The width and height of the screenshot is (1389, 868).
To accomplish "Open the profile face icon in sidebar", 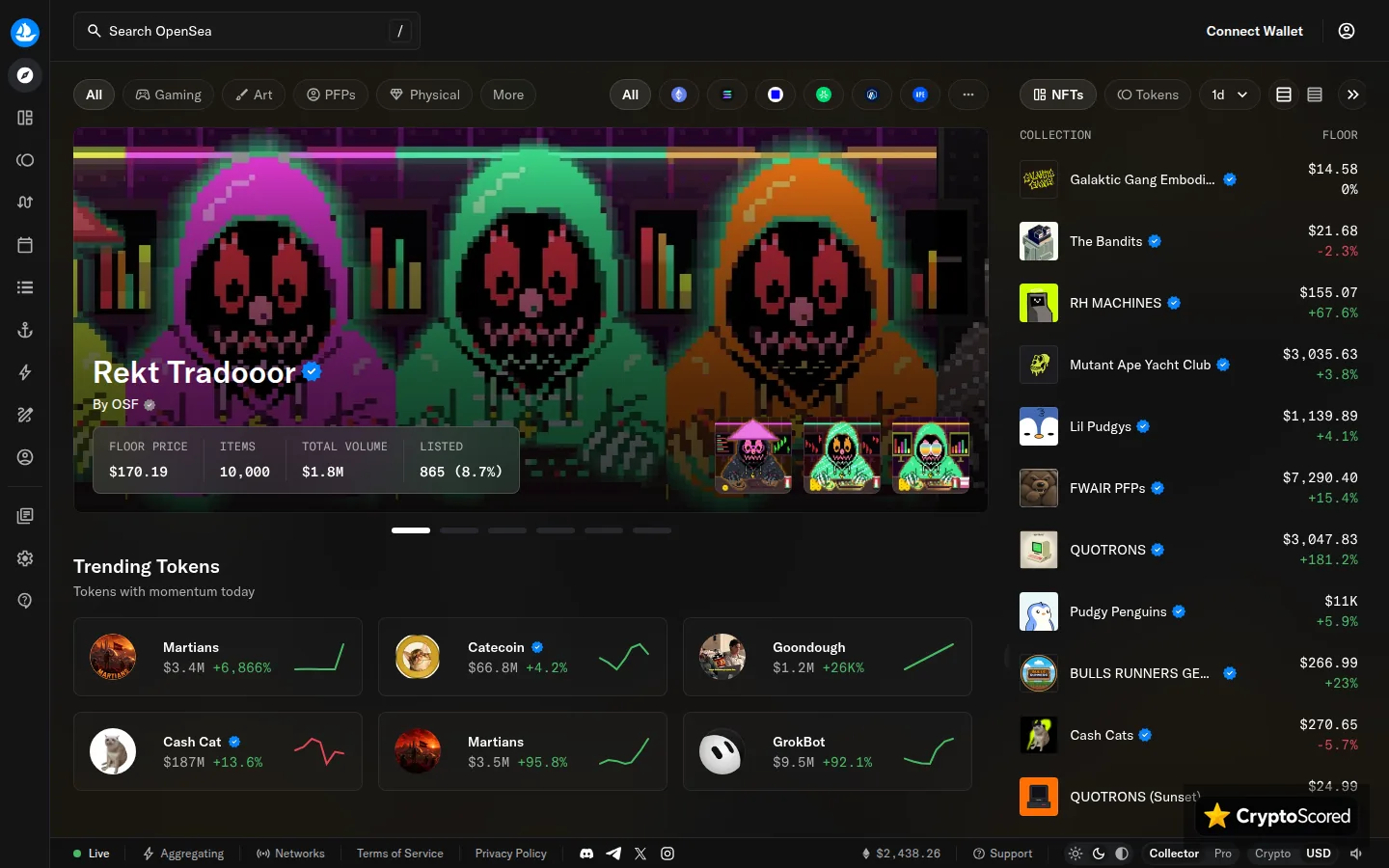I will [25, 457].
